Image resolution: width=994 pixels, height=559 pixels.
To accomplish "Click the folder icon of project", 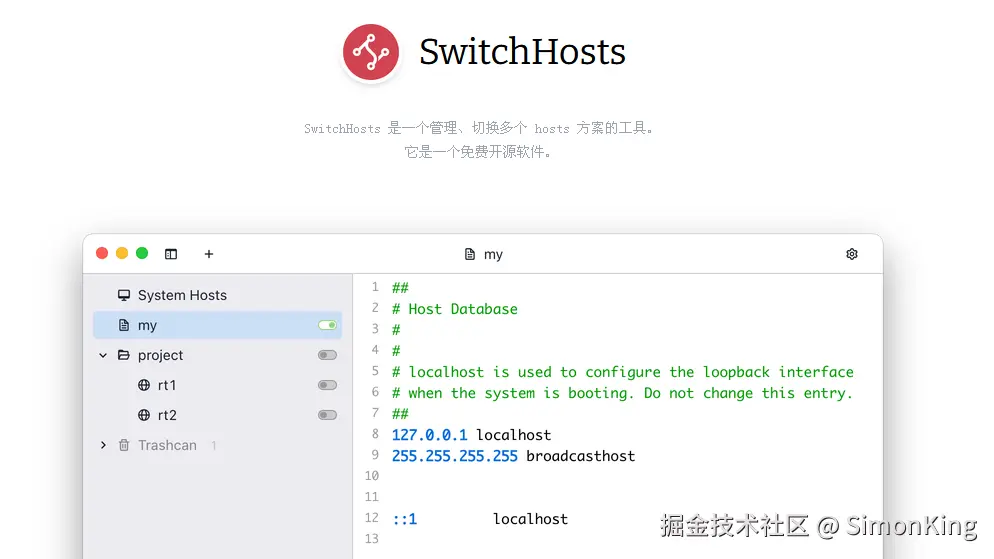I will pyautogui.click(x=124, y=356).
